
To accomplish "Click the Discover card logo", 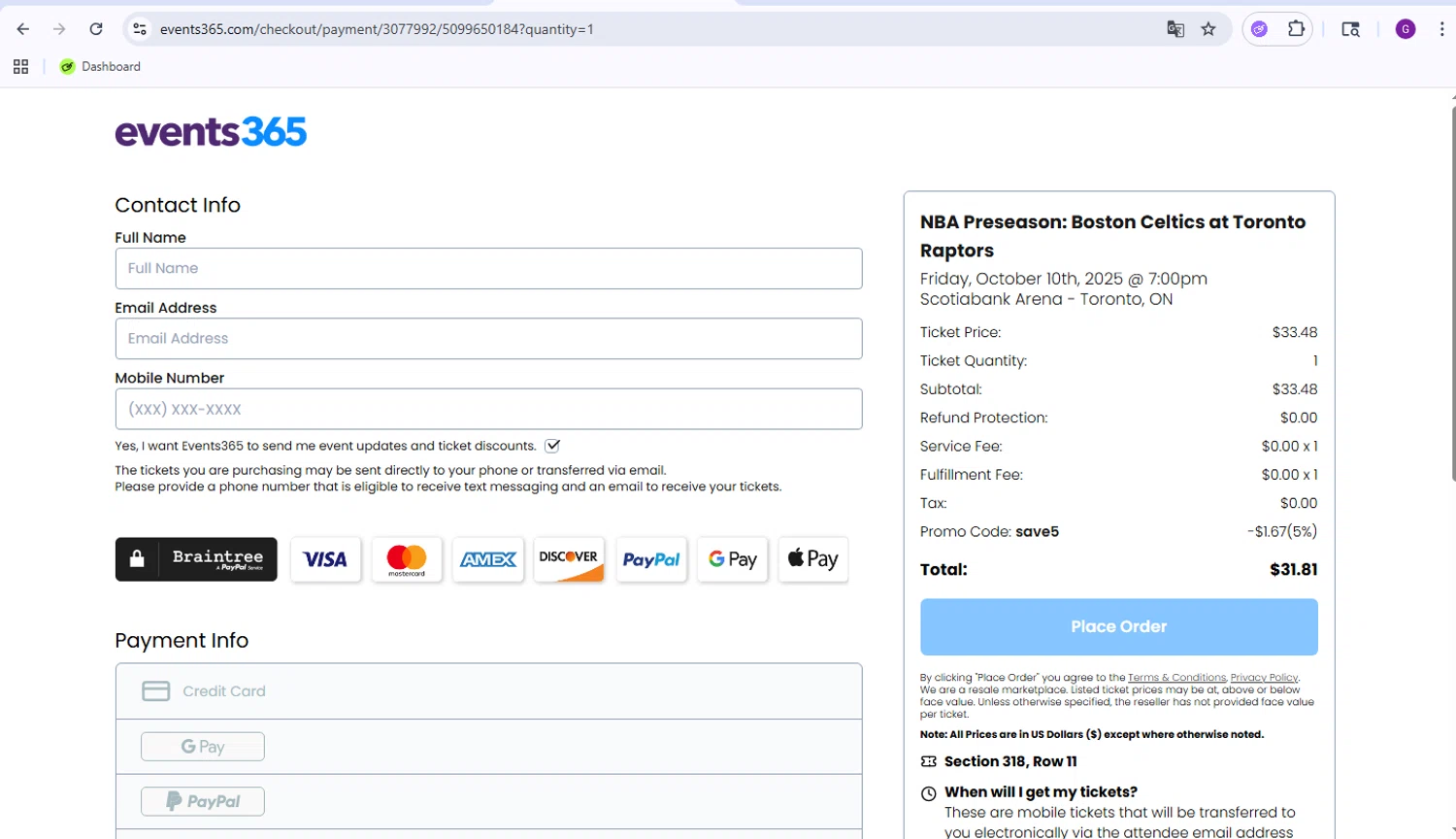I will [569, 559].
